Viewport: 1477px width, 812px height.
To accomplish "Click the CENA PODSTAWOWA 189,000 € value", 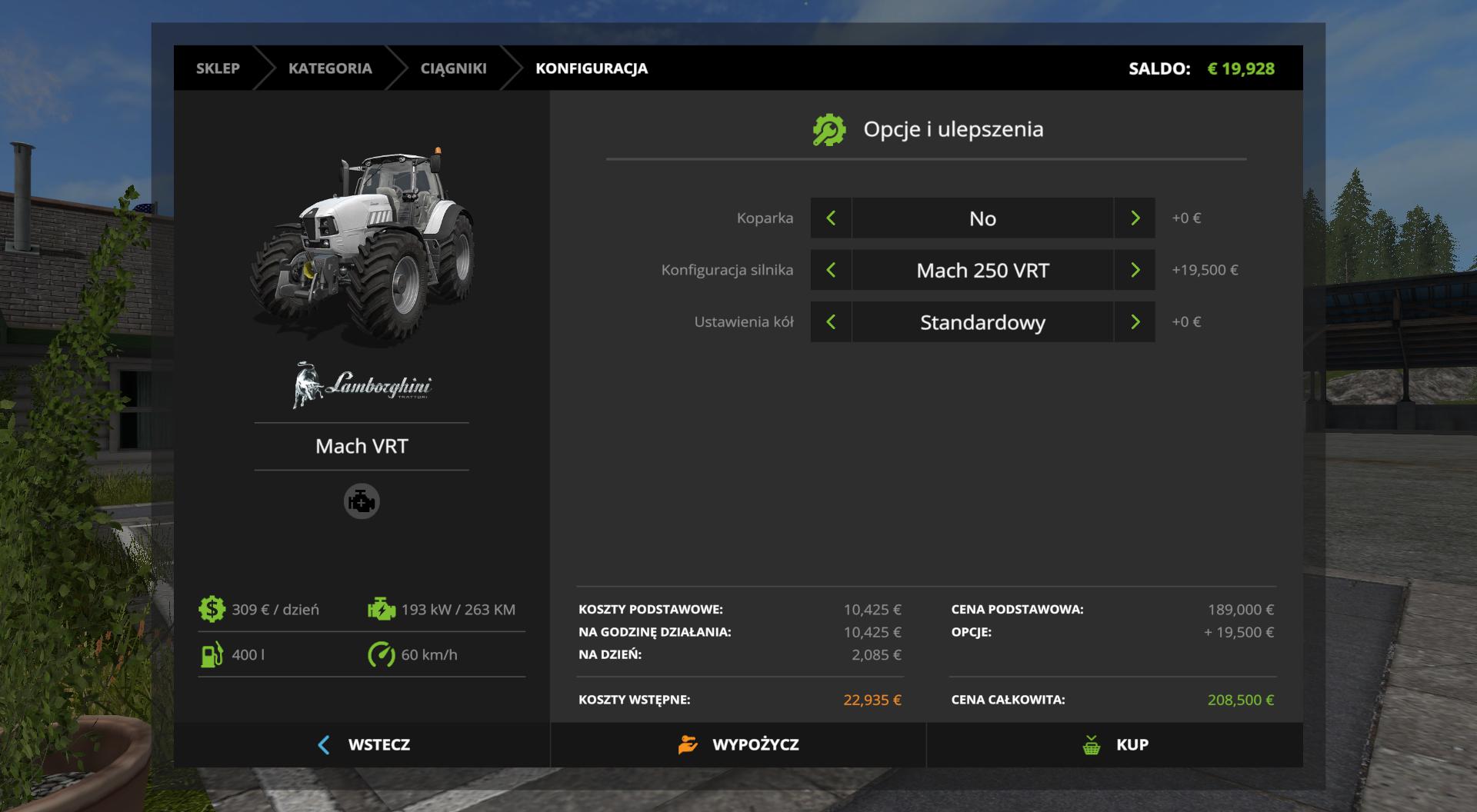I will click(x=1241, y=609).
